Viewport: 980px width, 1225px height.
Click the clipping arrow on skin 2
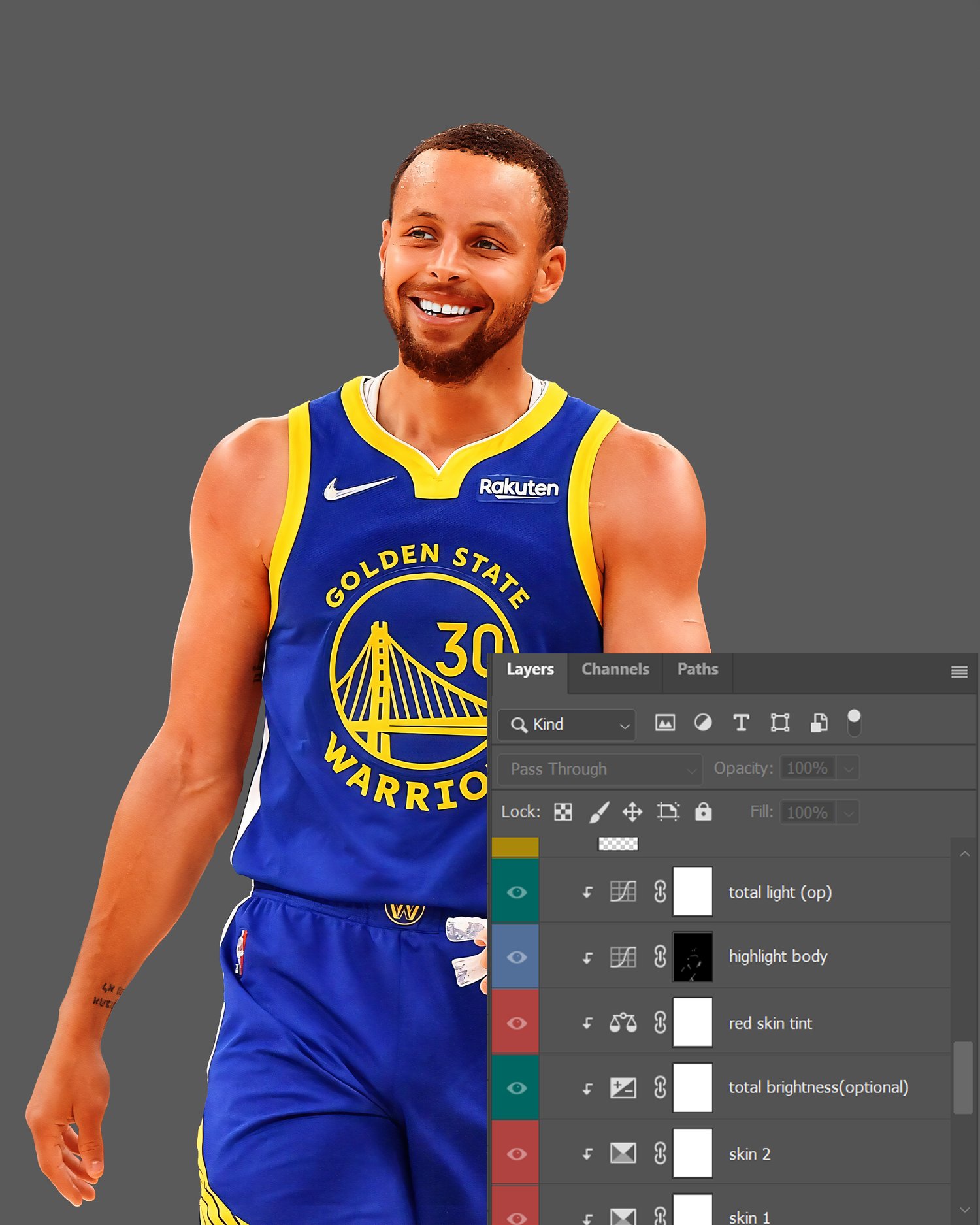tap(587, 1154)
